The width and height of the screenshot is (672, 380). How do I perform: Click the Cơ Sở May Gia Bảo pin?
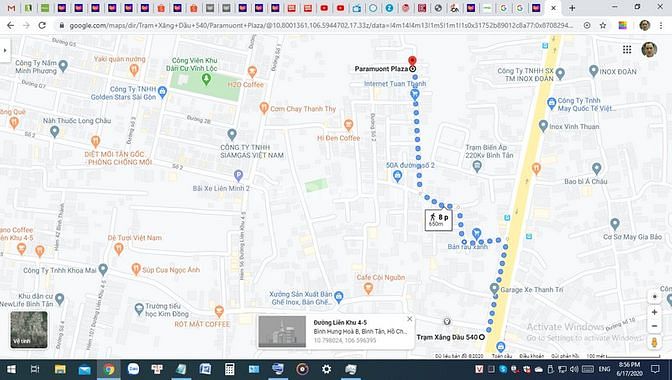click(615, 224)
